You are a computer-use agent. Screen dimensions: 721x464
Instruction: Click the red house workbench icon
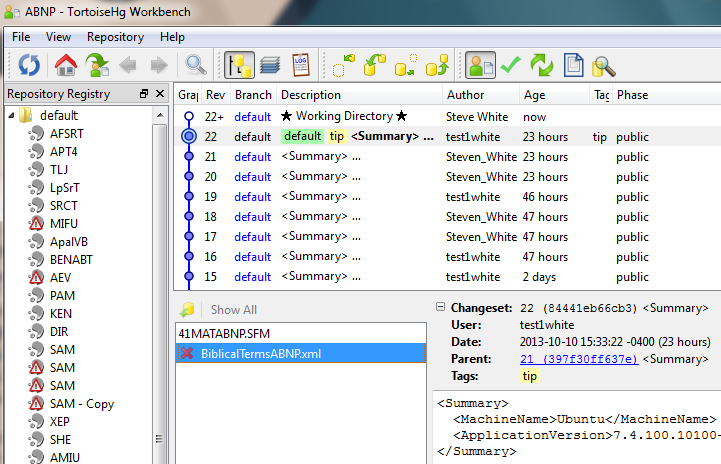pos(66,66)
